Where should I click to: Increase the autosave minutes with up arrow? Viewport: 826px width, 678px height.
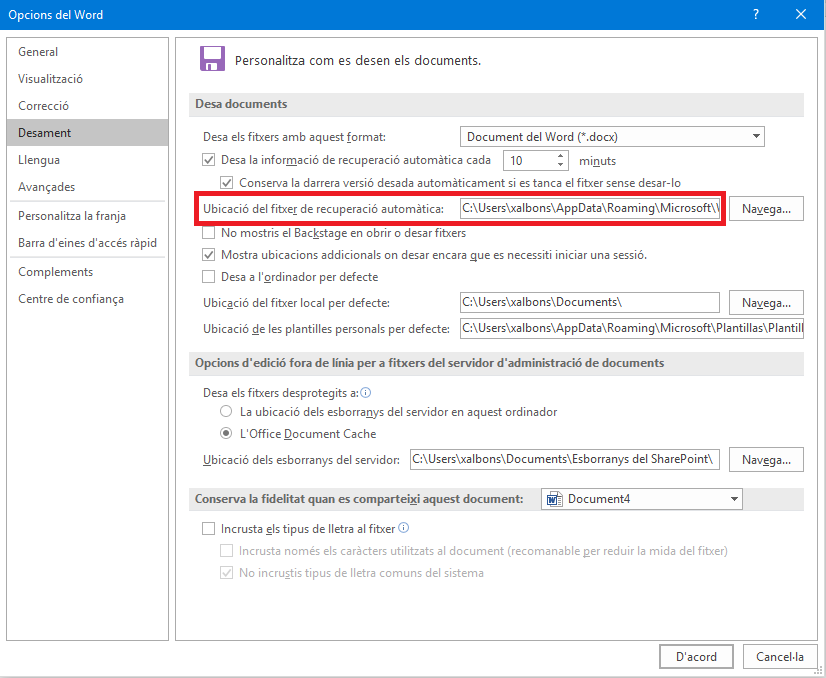[x=560, y=155]
